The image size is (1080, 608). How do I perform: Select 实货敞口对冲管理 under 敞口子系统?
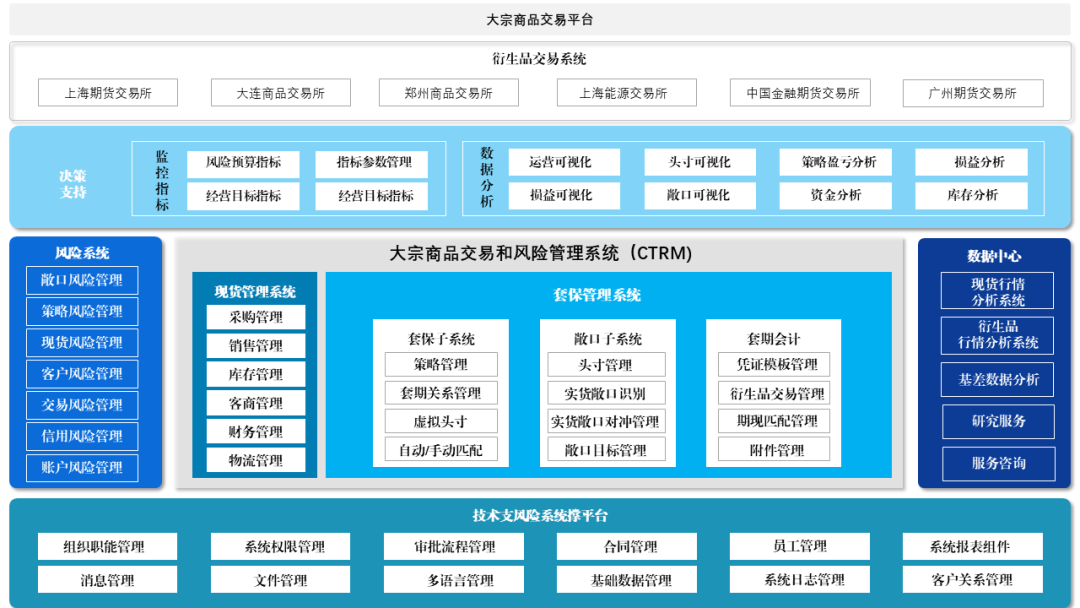(x=605, y=422)
